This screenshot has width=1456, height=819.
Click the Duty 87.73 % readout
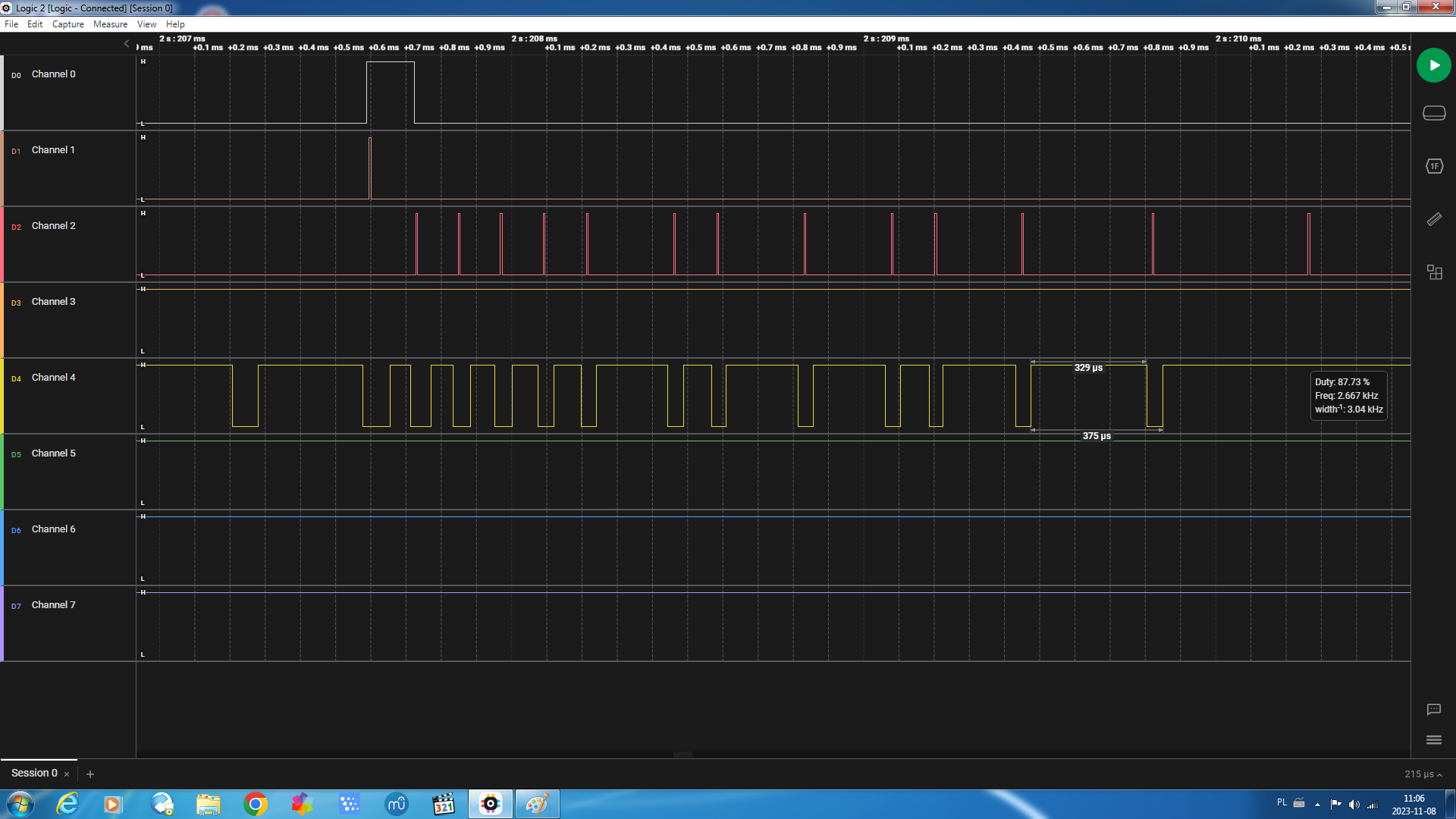click(1342, 382)
